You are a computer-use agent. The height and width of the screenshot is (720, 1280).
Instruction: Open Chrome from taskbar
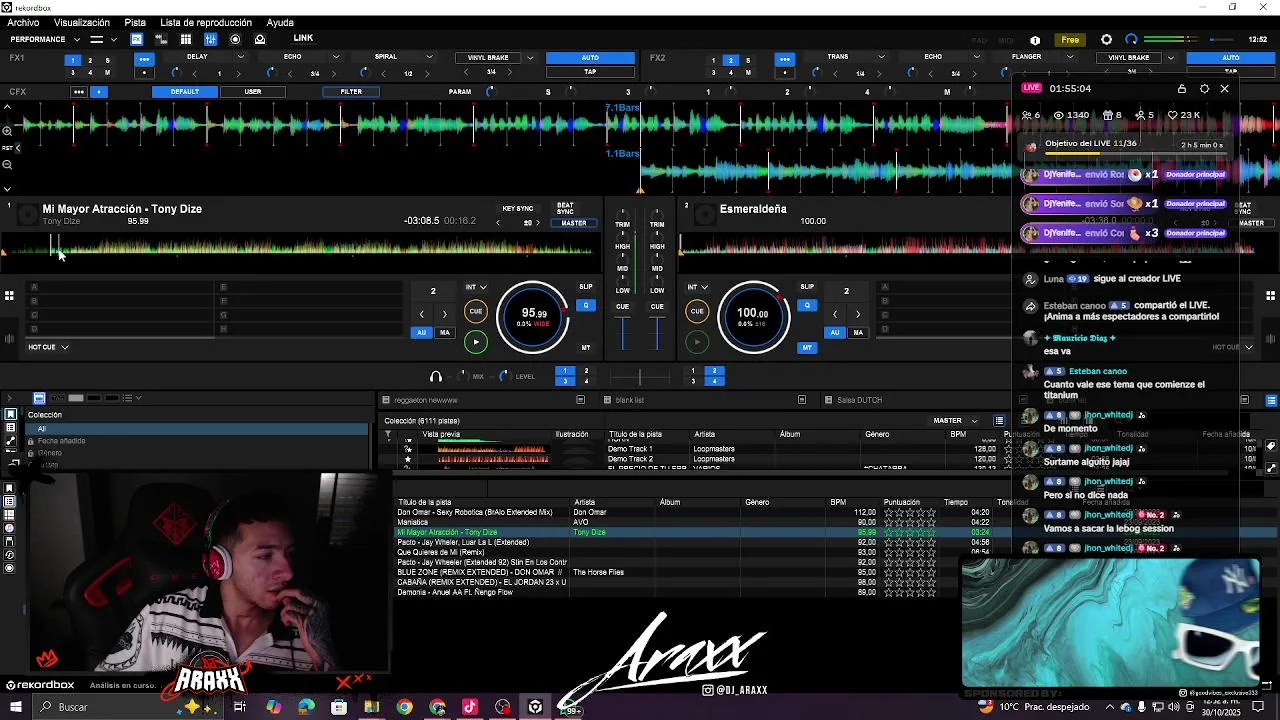(x=404, y=707)
